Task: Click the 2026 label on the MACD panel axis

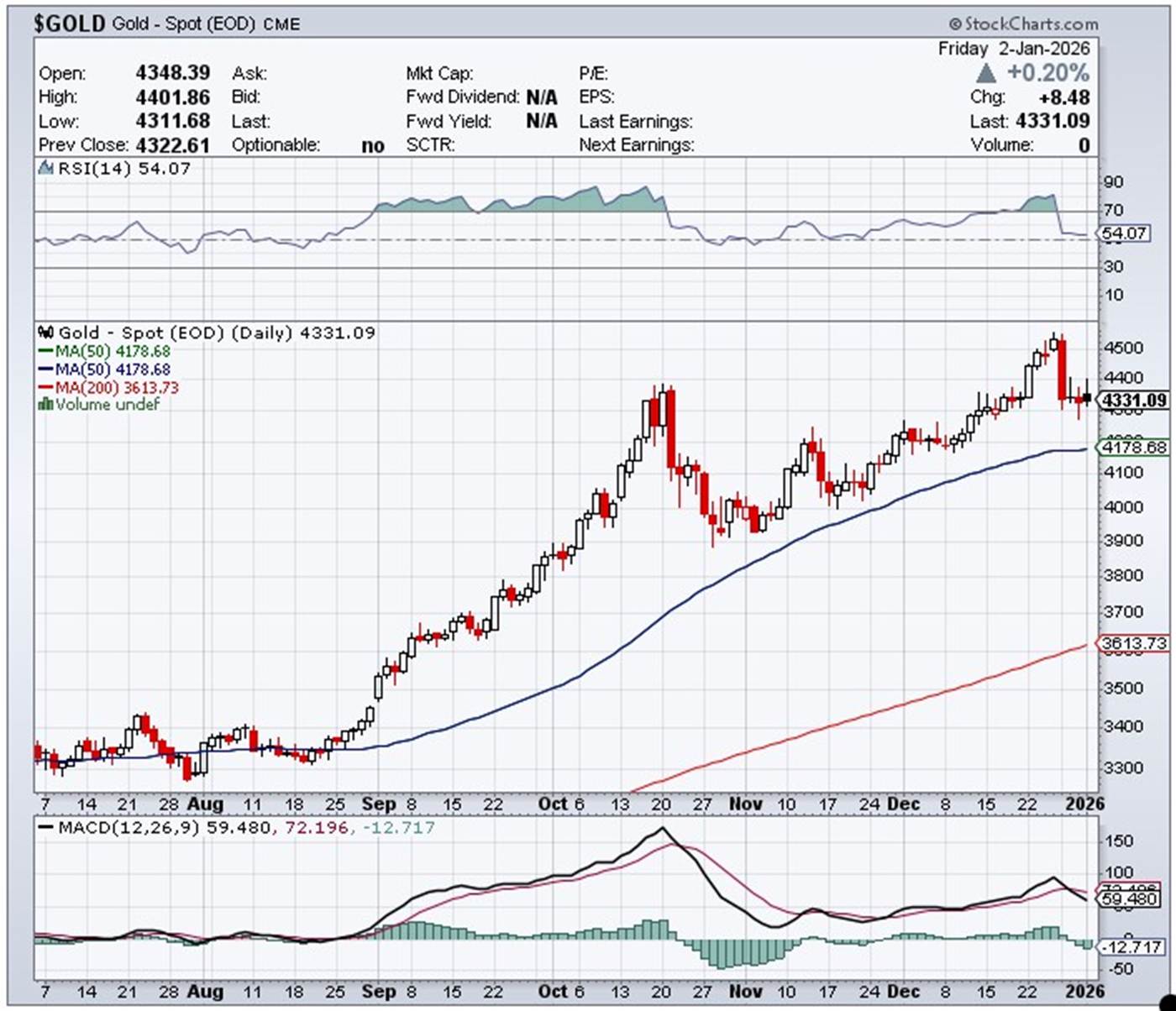Action: (x=1084, y=992)
